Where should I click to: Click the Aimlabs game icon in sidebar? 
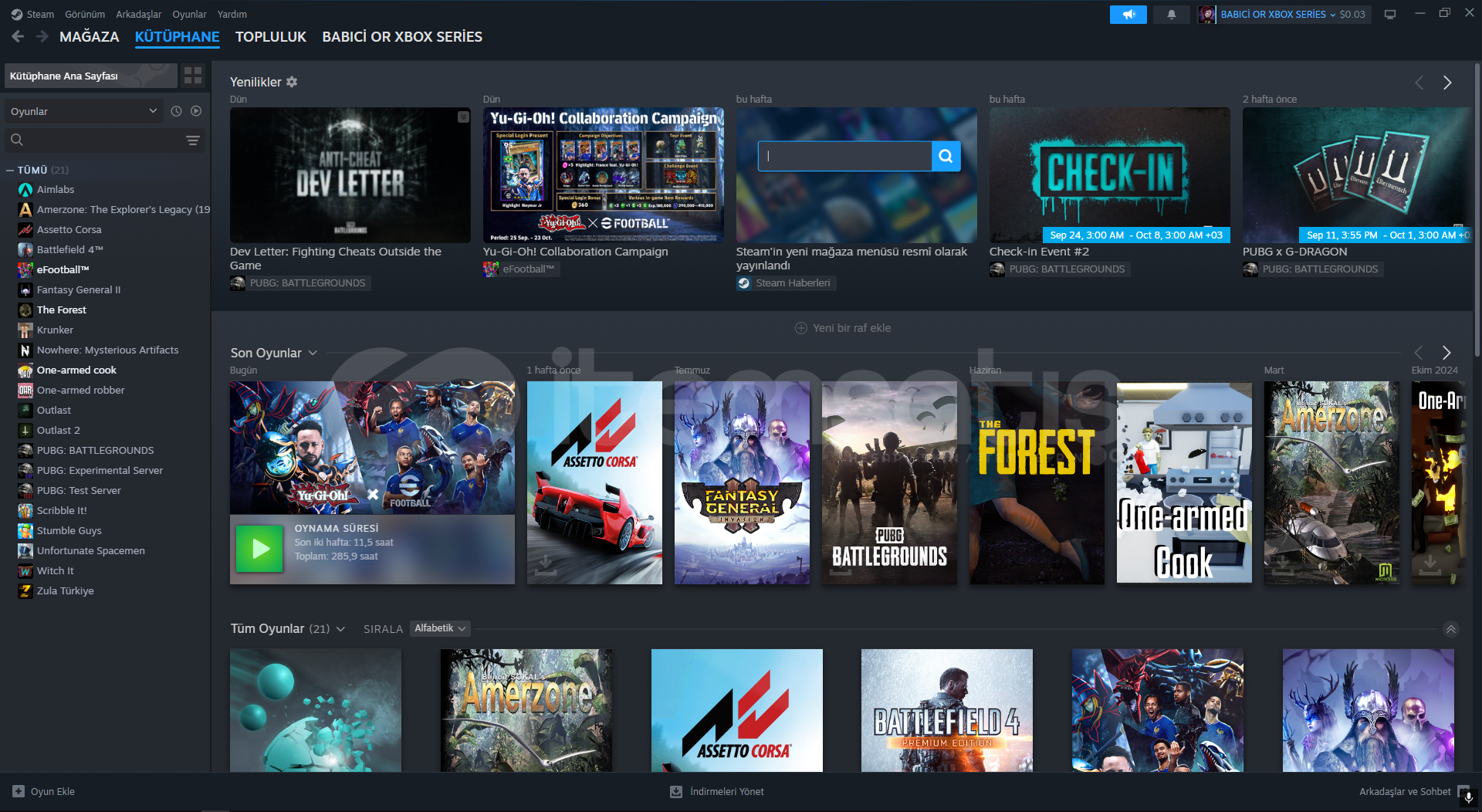click(25, 190)
